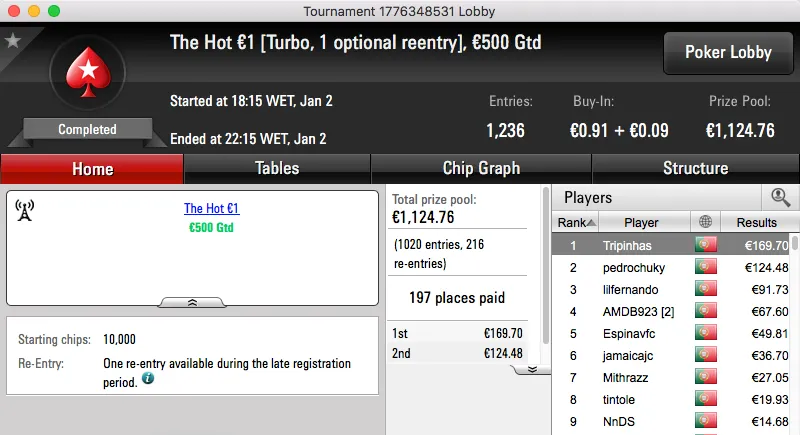
Task: Click the Portugal flag beside pedrochuky
Action: click(708, 267)
